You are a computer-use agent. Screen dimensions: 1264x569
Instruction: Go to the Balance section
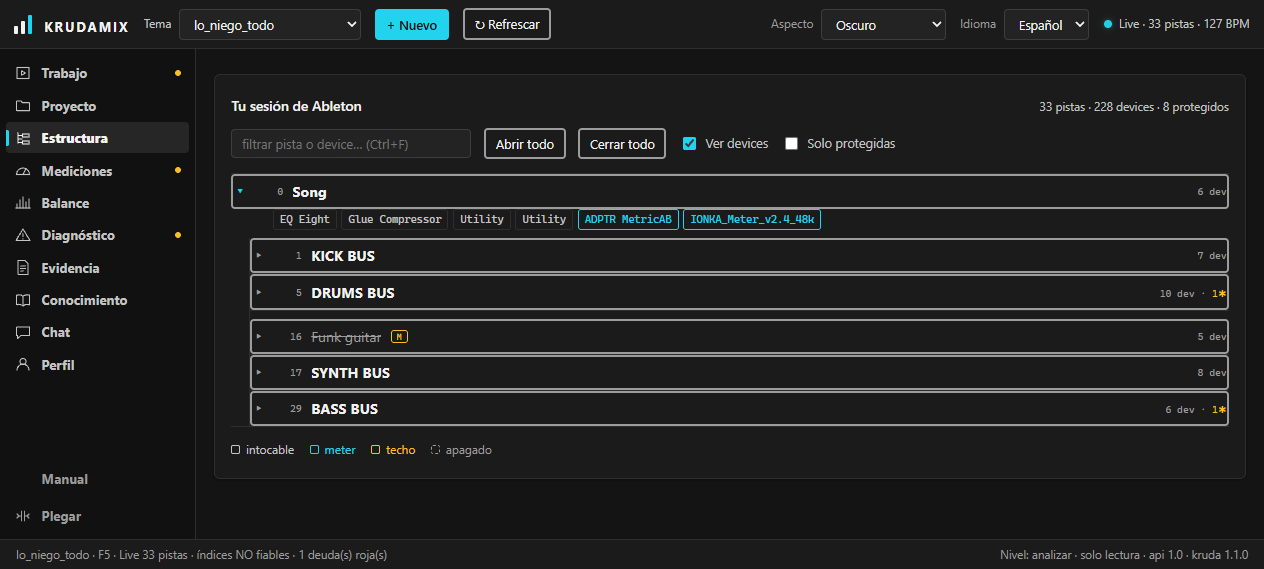[97, 203]
